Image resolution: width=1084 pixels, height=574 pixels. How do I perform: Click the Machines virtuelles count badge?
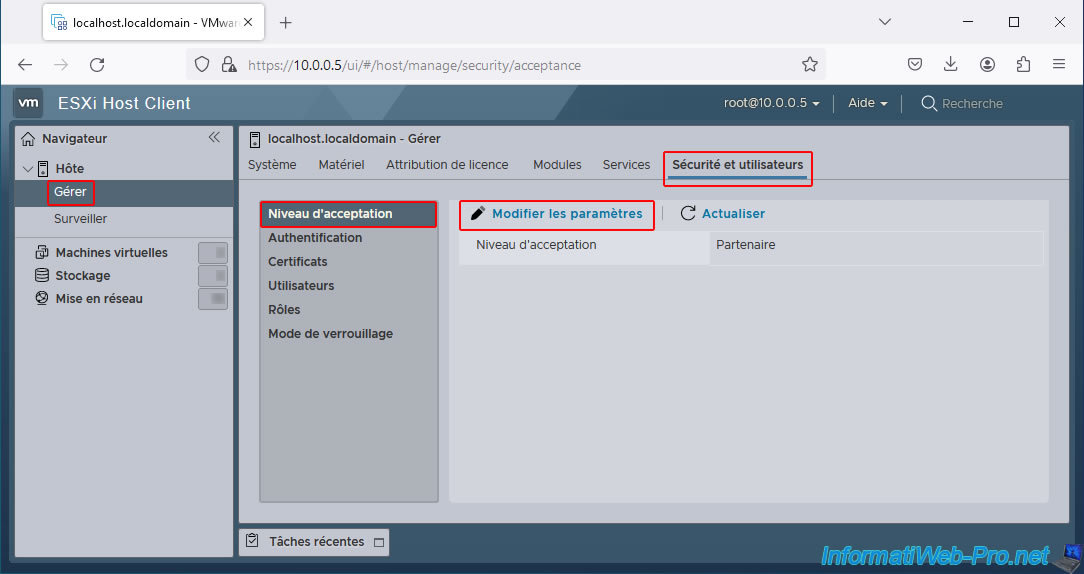click(x=212, y=253)
